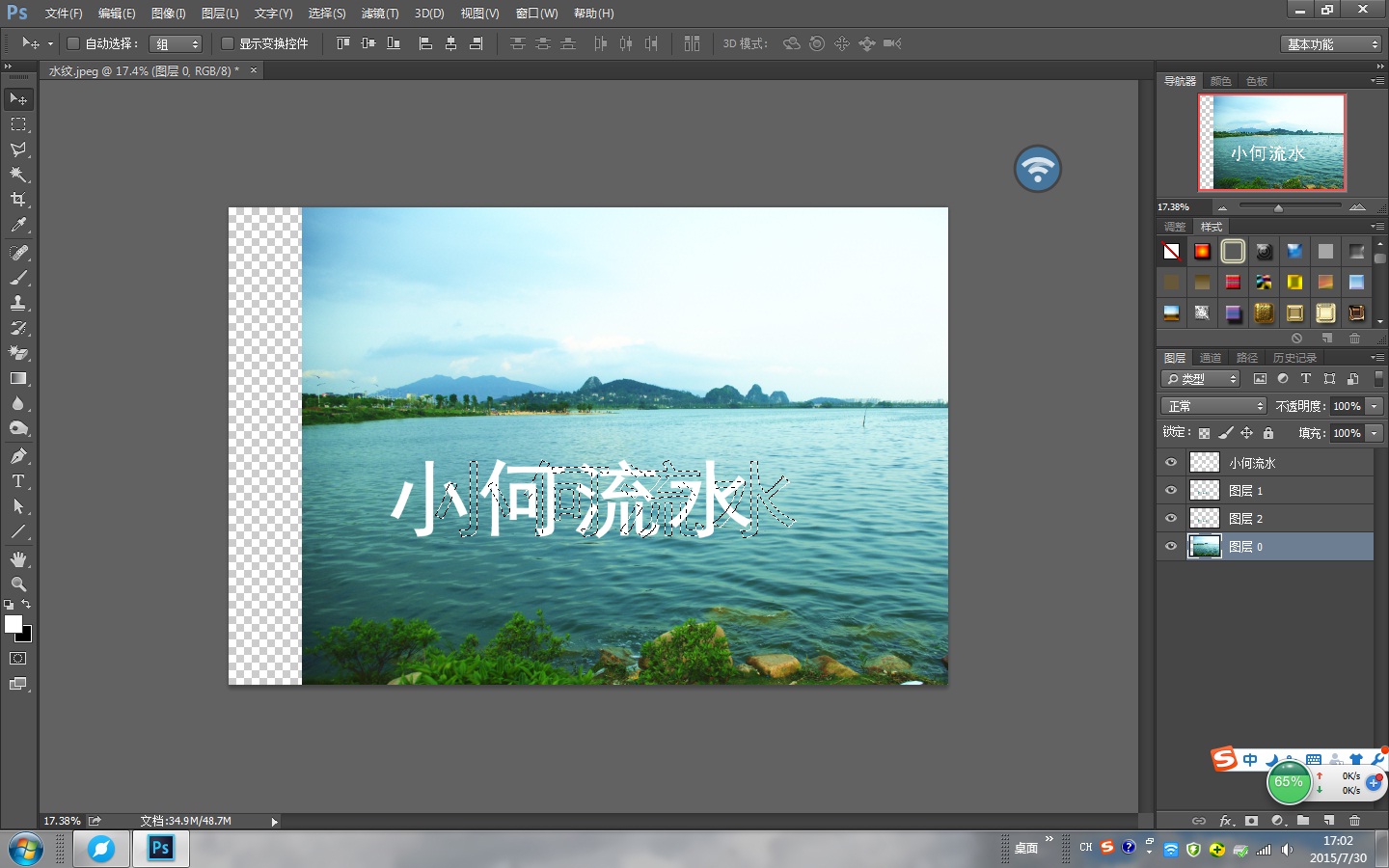Open the opacity slider dropdown arrow

pos(1375,406)
